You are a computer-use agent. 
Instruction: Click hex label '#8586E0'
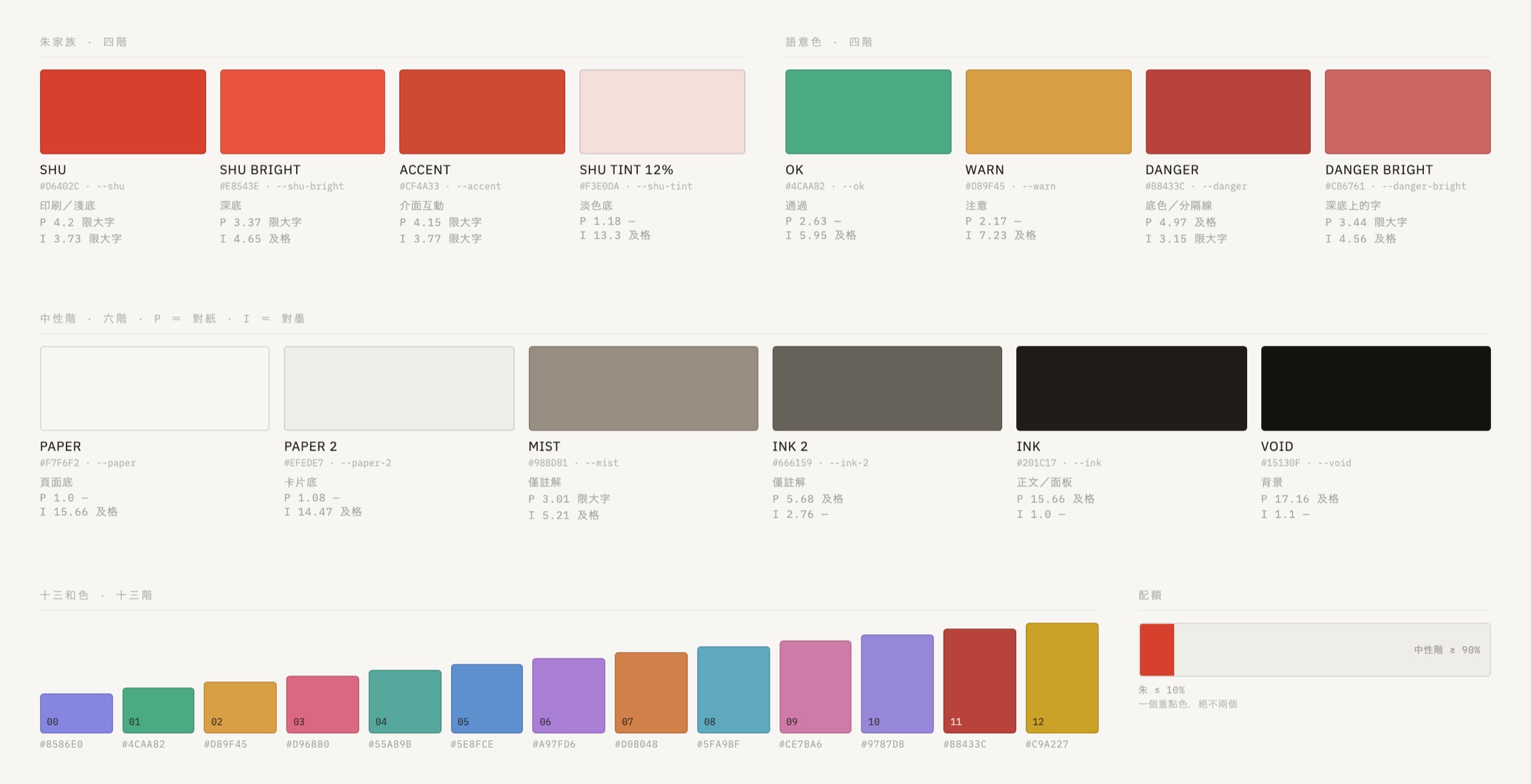click(x=61, y=744)
